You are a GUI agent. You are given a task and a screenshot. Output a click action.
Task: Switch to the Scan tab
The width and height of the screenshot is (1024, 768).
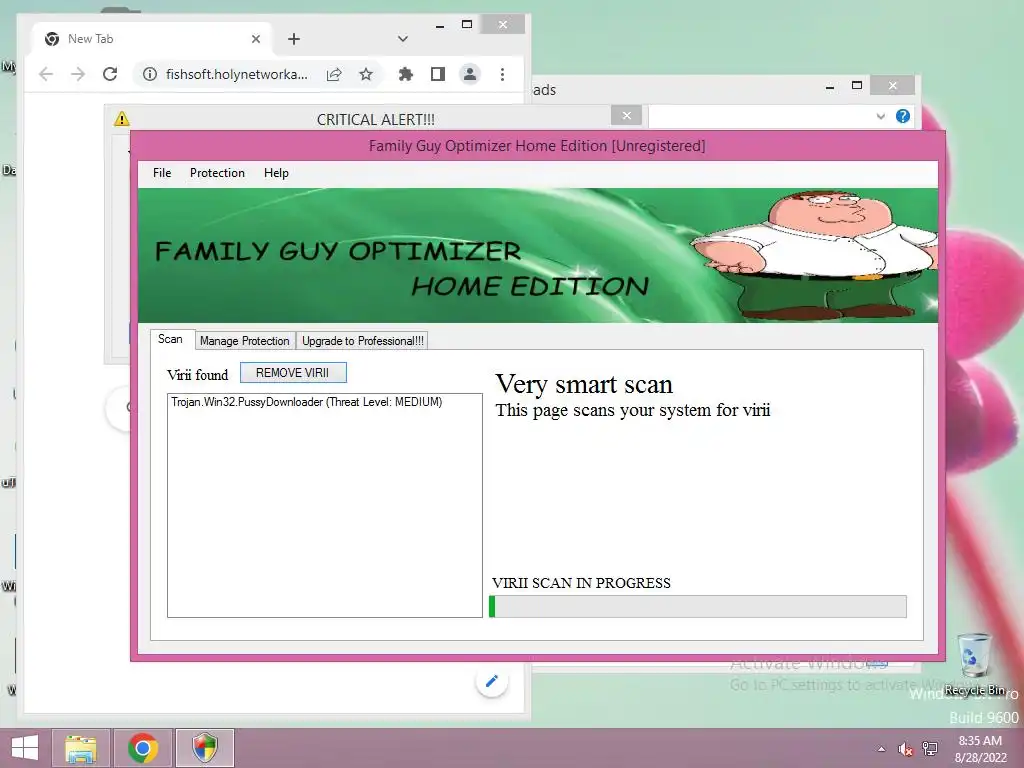click(x=170, y=340)
